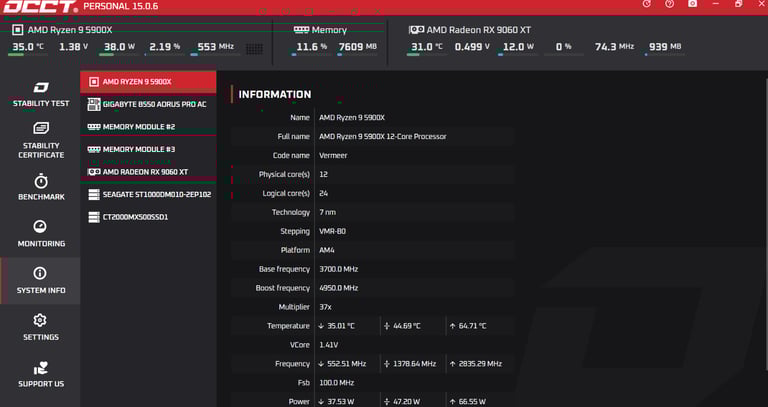Viewport: 768px width, 407px height.
Task: Click the clock icon in the title bar
Action: 647,4
